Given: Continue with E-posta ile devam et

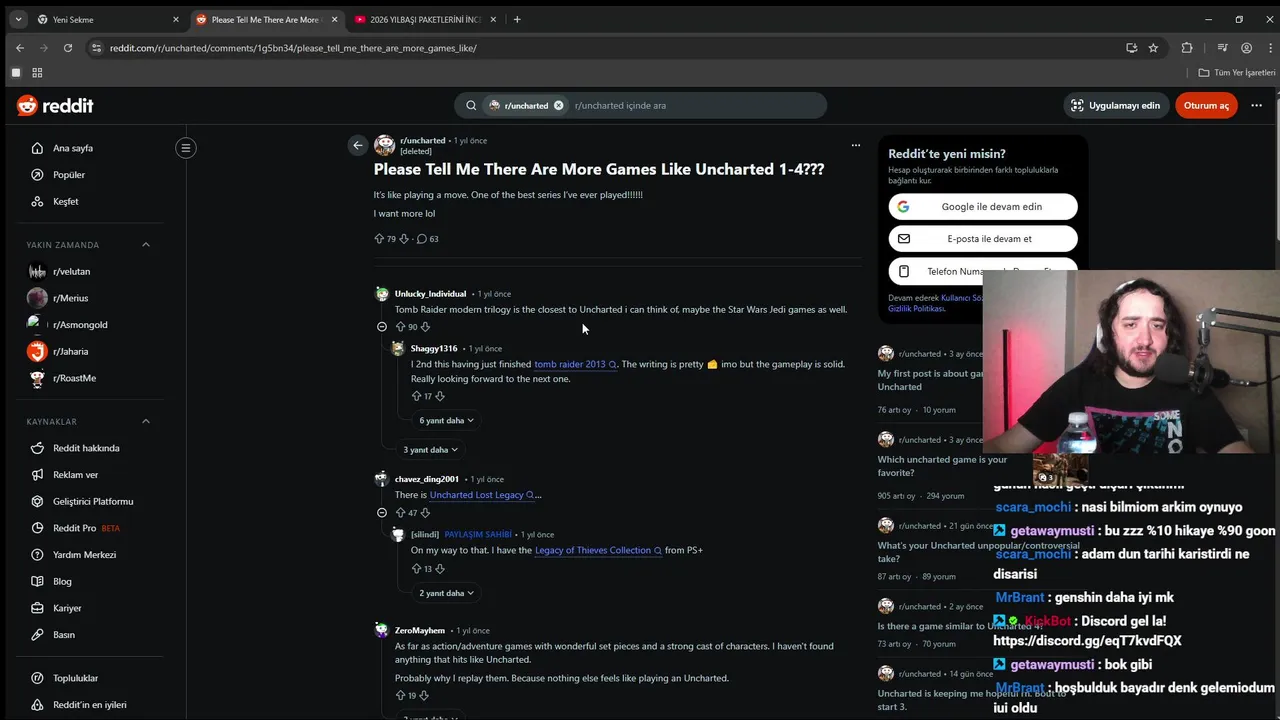Looking at the screenshot, I should click(983, 239).
